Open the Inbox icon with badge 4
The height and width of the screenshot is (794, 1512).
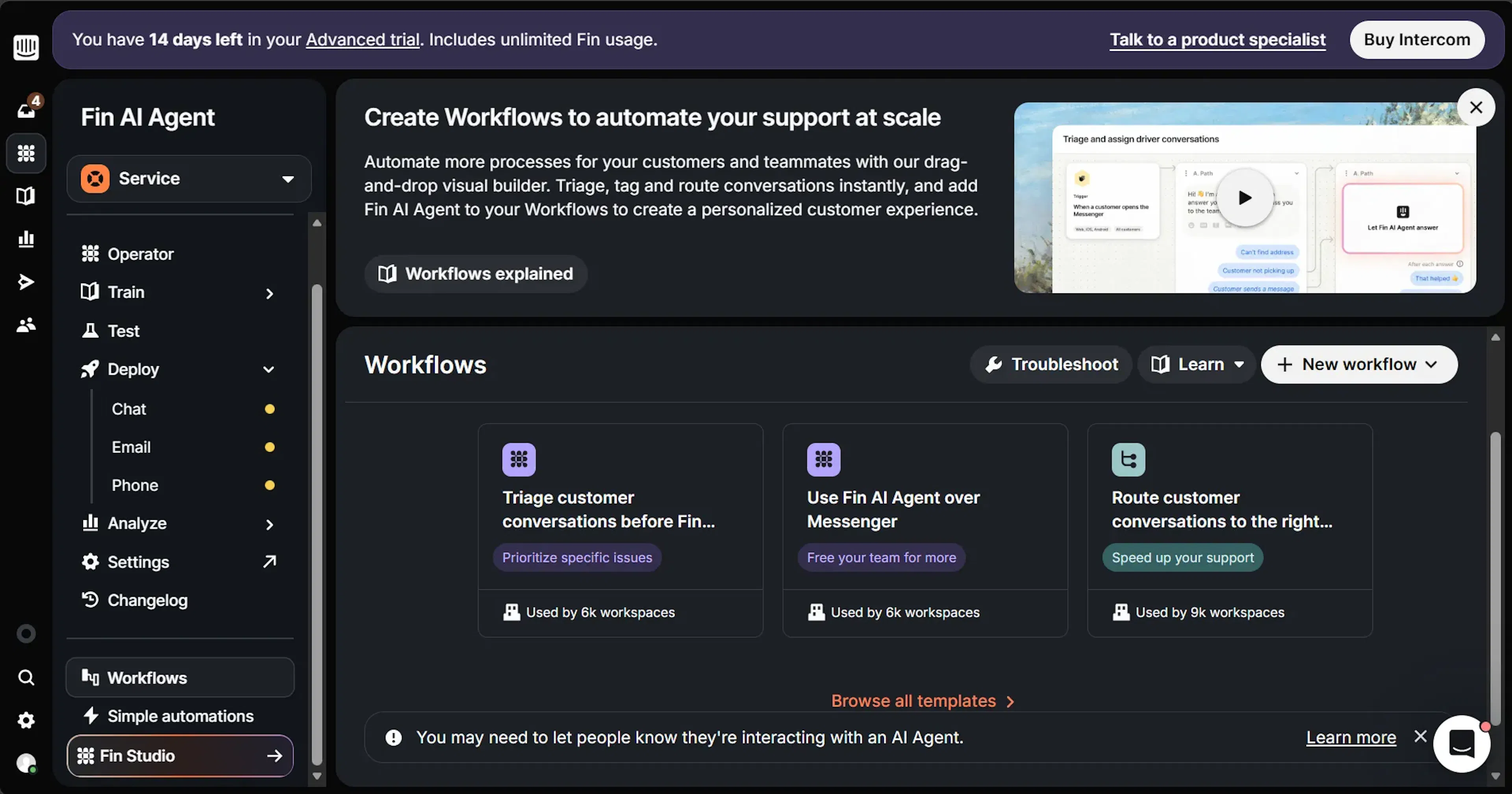[x=26, y=109]
